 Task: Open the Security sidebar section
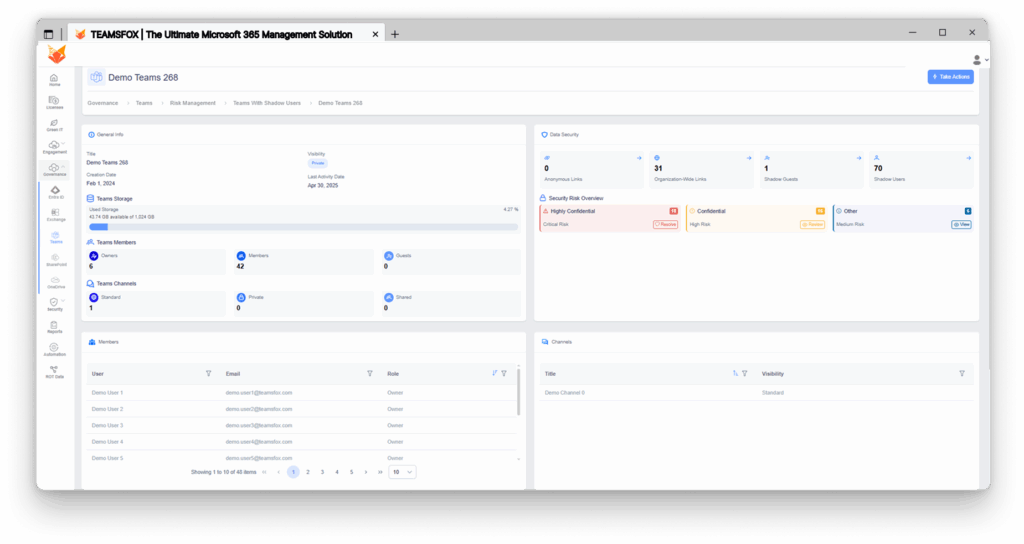click(x=54, y=304)
